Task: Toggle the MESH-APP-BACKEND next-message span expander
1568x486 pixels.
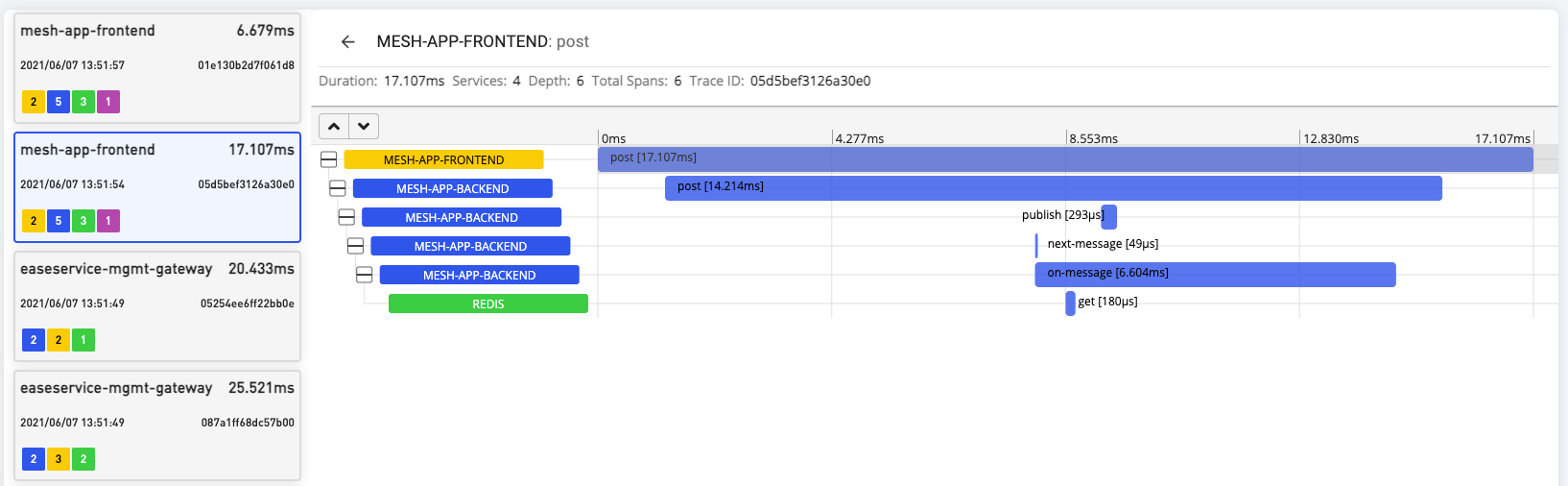Action: (355, 246)
